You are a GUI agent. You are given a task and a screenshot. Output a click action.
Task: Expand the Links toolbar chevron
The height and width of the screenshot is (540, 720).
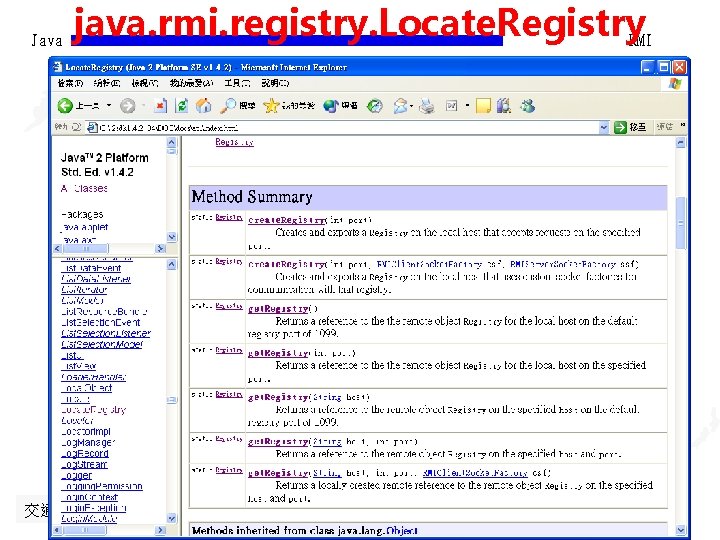[682, 125]
